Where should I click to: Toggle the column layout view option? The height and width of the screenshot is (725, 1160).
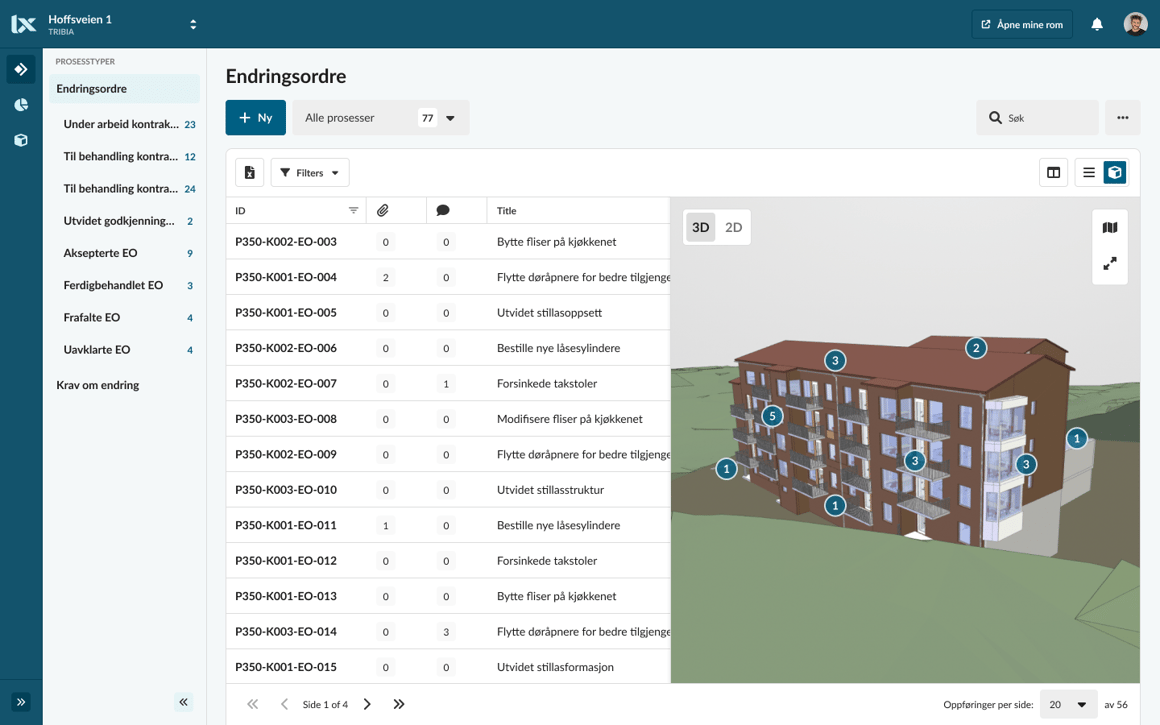pos(1053,171)
